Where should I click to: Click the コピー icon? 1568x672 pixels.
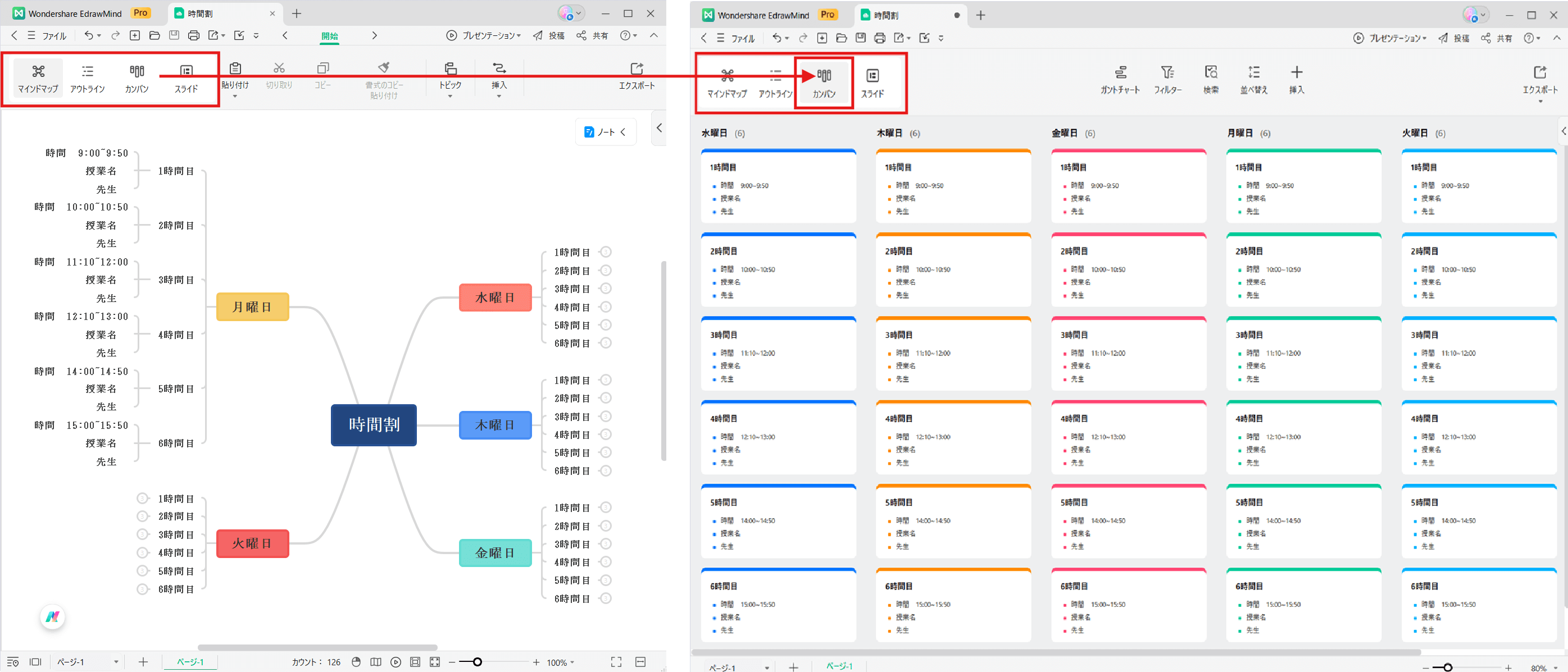(x=322, y=73)
